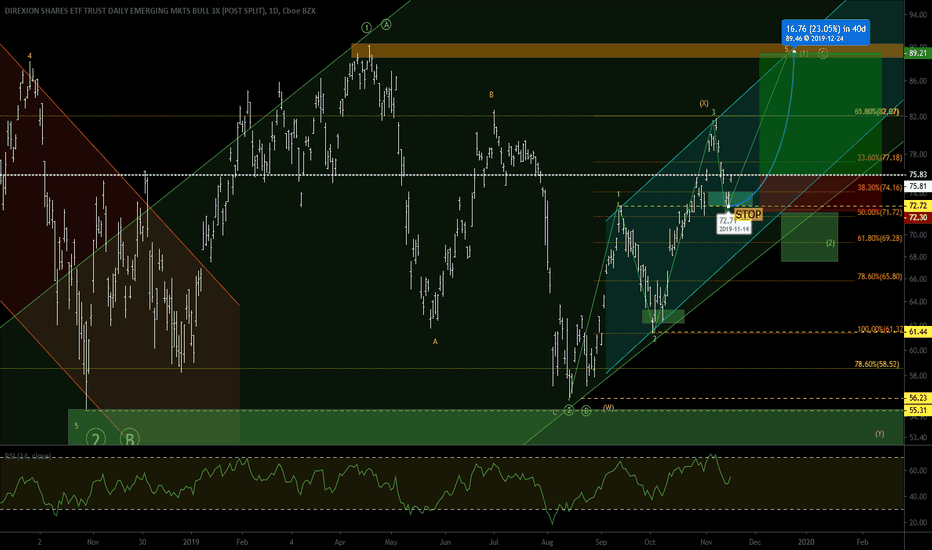
Task: Select the 78.60%(65.80) Fibonacci level label
Action: [x=880, y=276]
